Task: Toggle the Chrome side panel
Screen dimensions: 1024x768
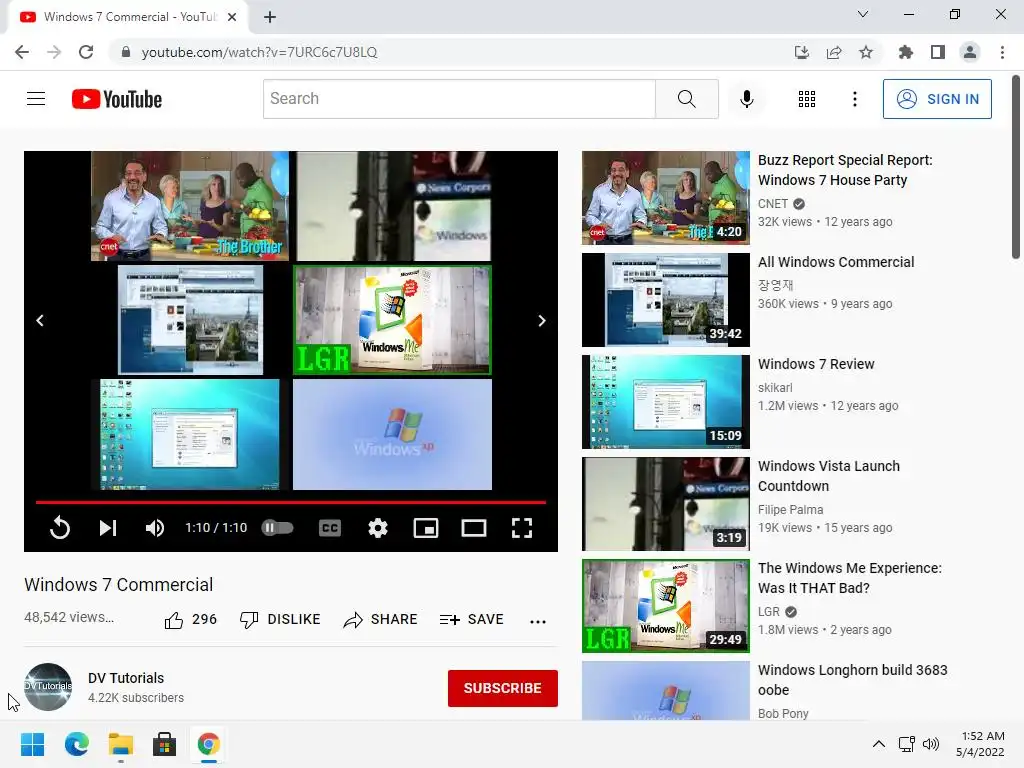Action: [x=937, y=52]
